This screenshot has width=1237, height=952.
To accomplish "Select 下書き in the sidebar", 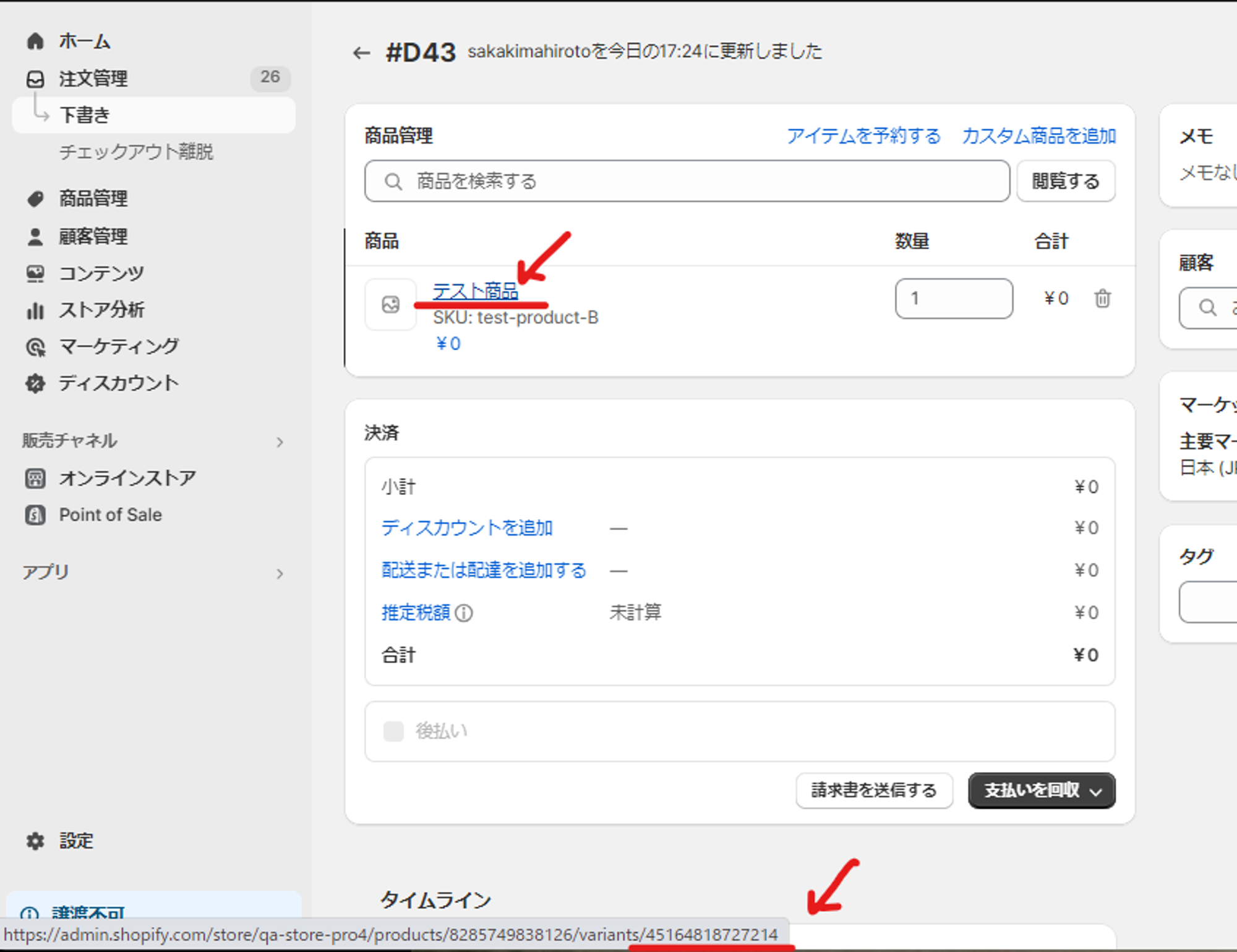I will (x=85, y=115).
